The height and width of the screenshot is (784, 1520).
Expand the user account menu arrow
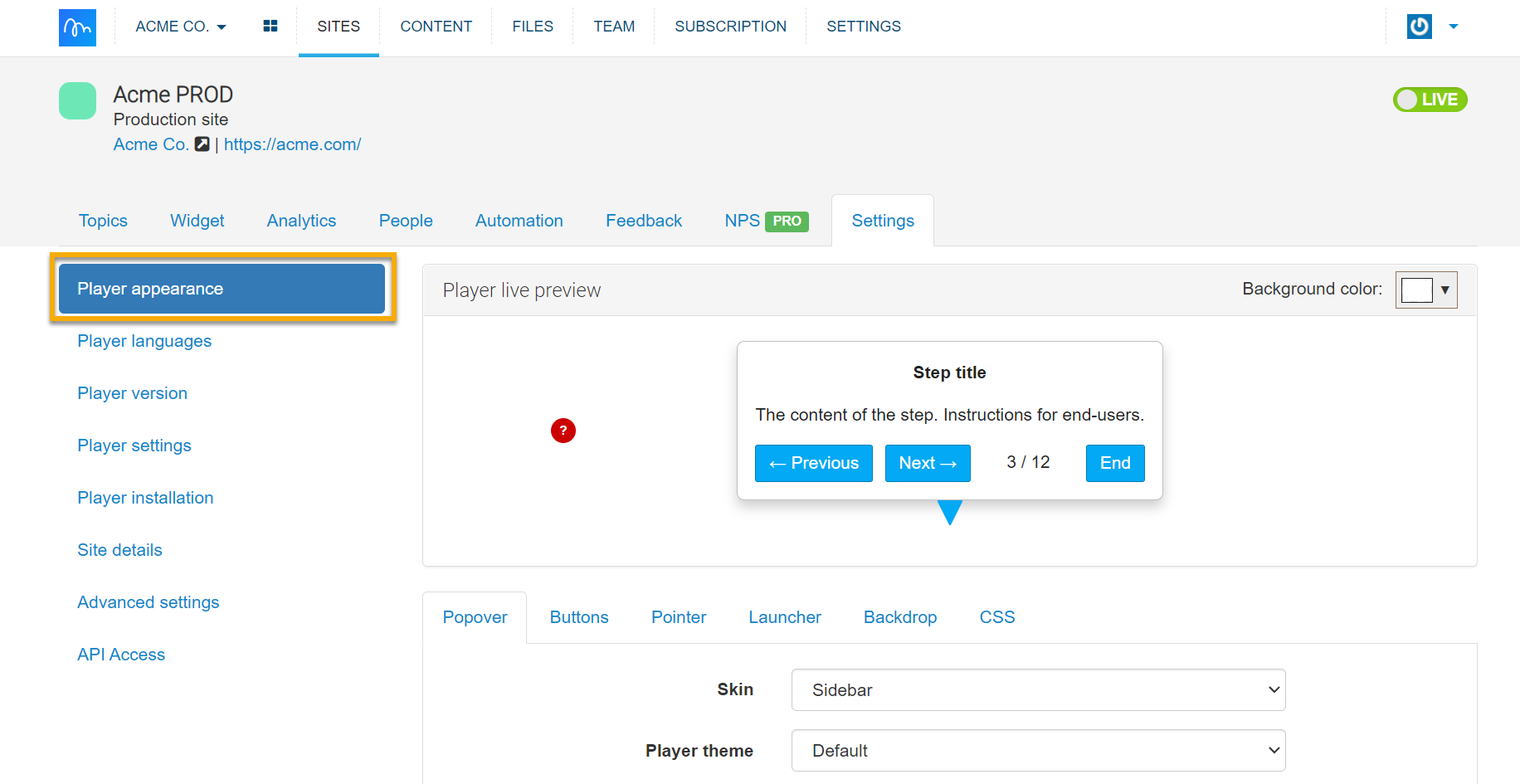point(1453,27)
